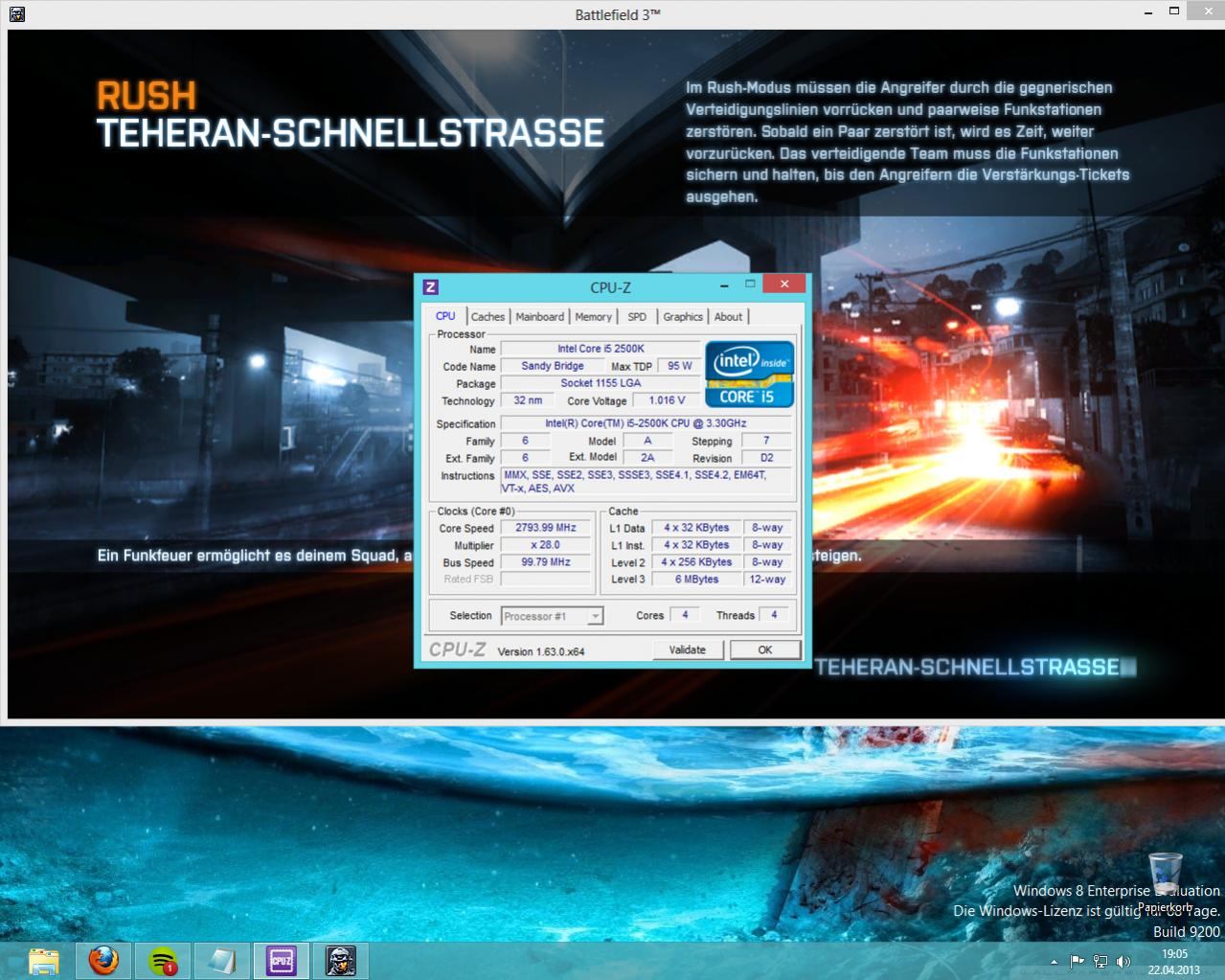Open Action Center flag icon

tap(1078, 962)
